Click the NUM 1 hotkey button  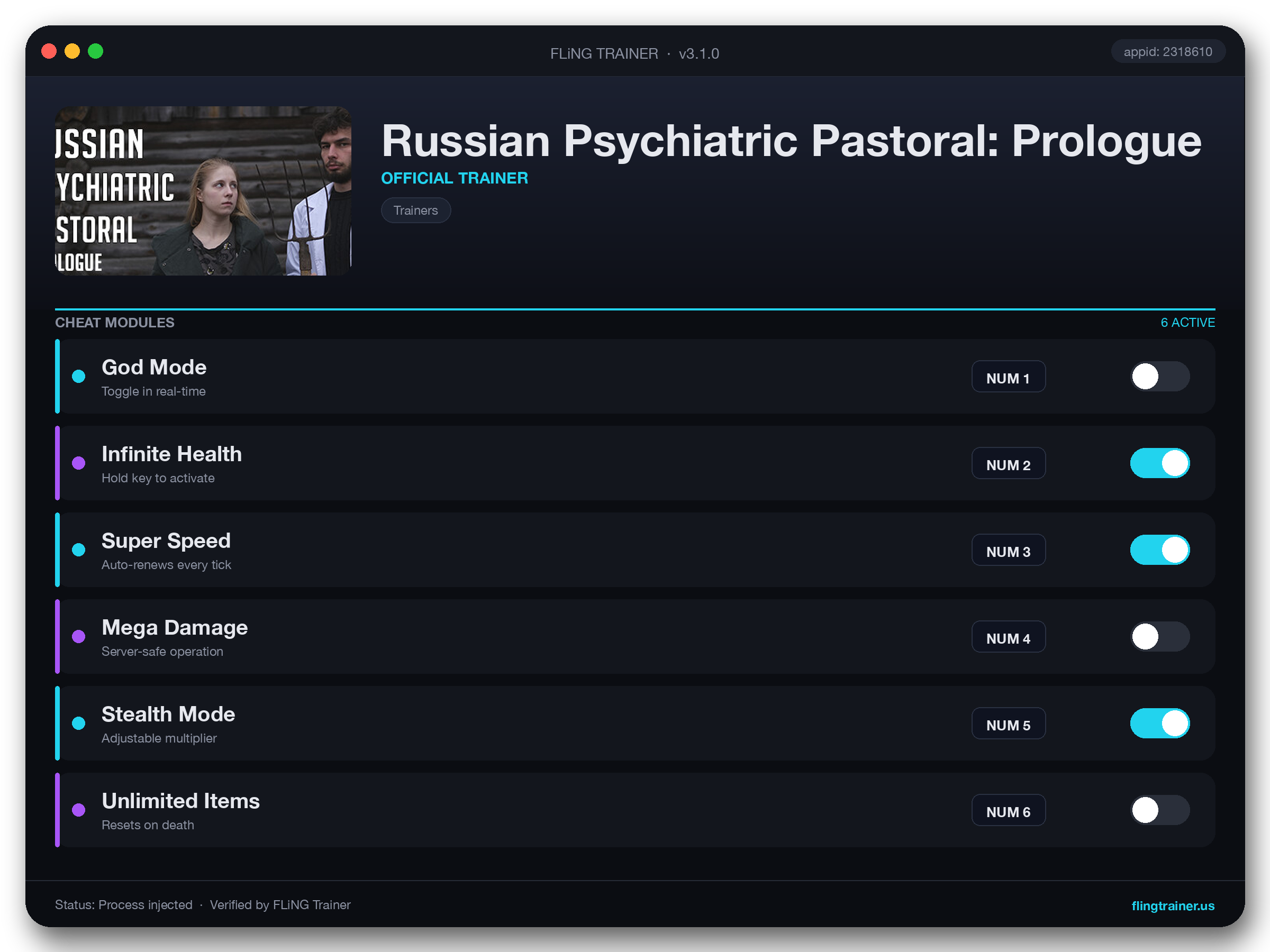point(1008,377)
